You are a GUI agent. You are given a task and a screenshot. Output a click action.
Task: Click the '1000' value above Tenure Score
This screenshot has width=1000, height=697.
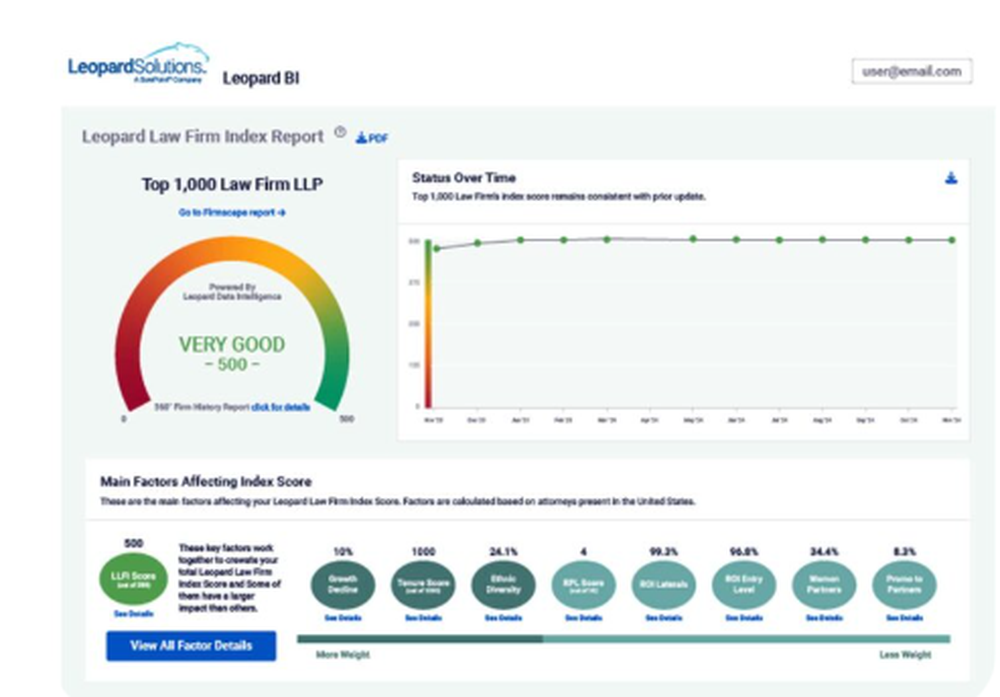pyautogui.click(x=423, y=552)
